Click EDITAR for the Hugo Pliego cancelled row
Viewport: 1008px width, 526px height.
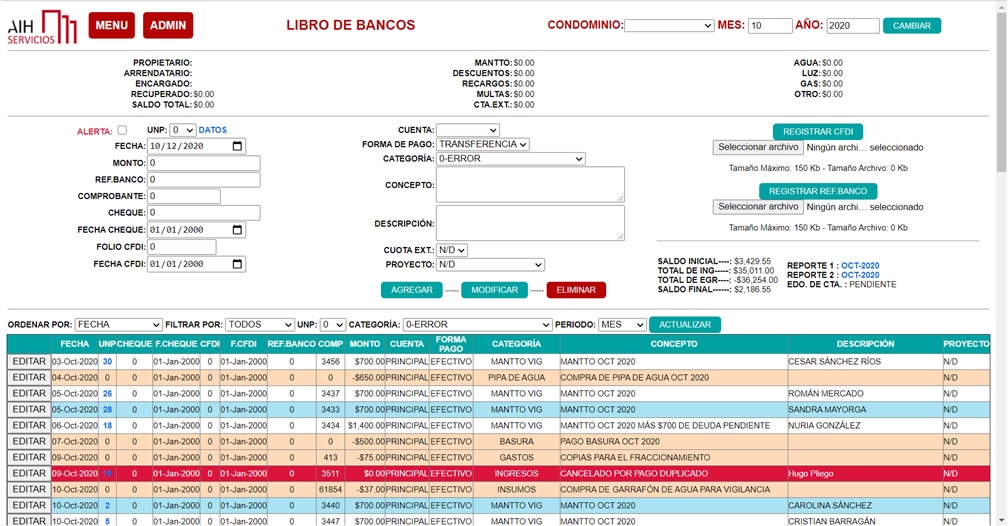(x=29, y=473)
